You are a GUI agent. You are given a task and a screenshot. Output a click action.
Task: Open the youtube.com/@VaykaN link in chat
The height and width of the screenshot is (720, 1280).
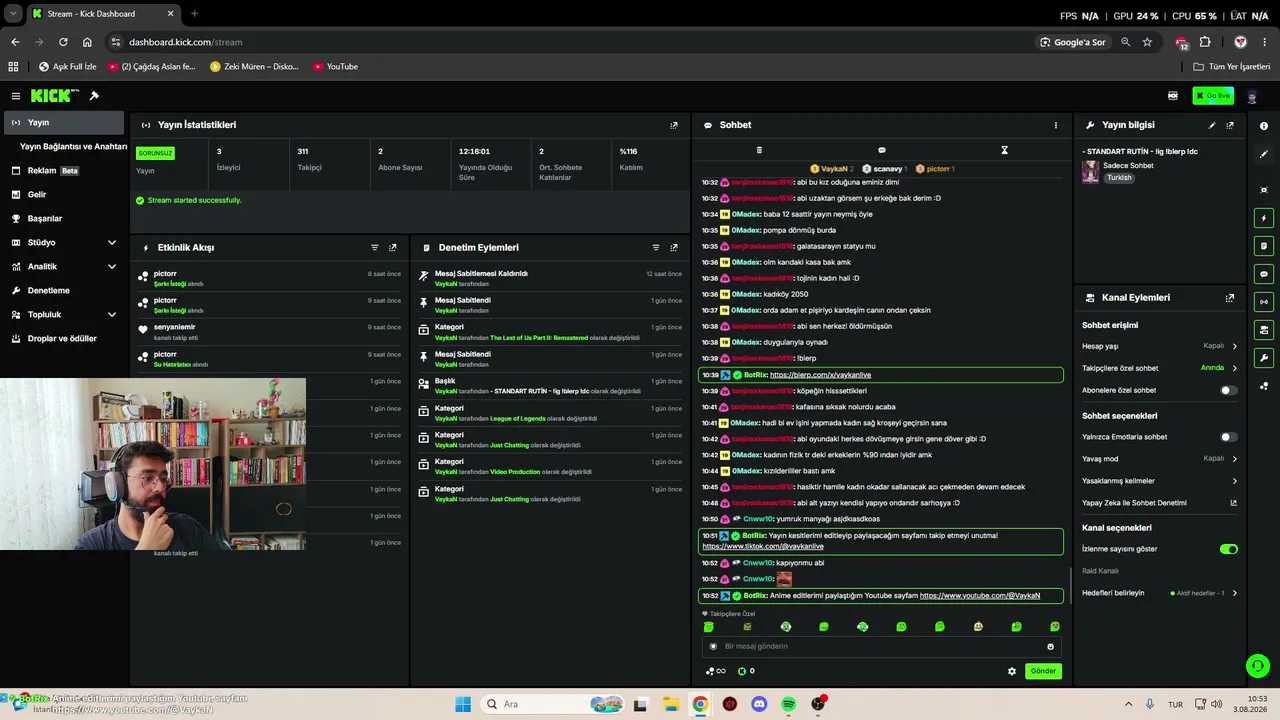(x=980, y=596)
